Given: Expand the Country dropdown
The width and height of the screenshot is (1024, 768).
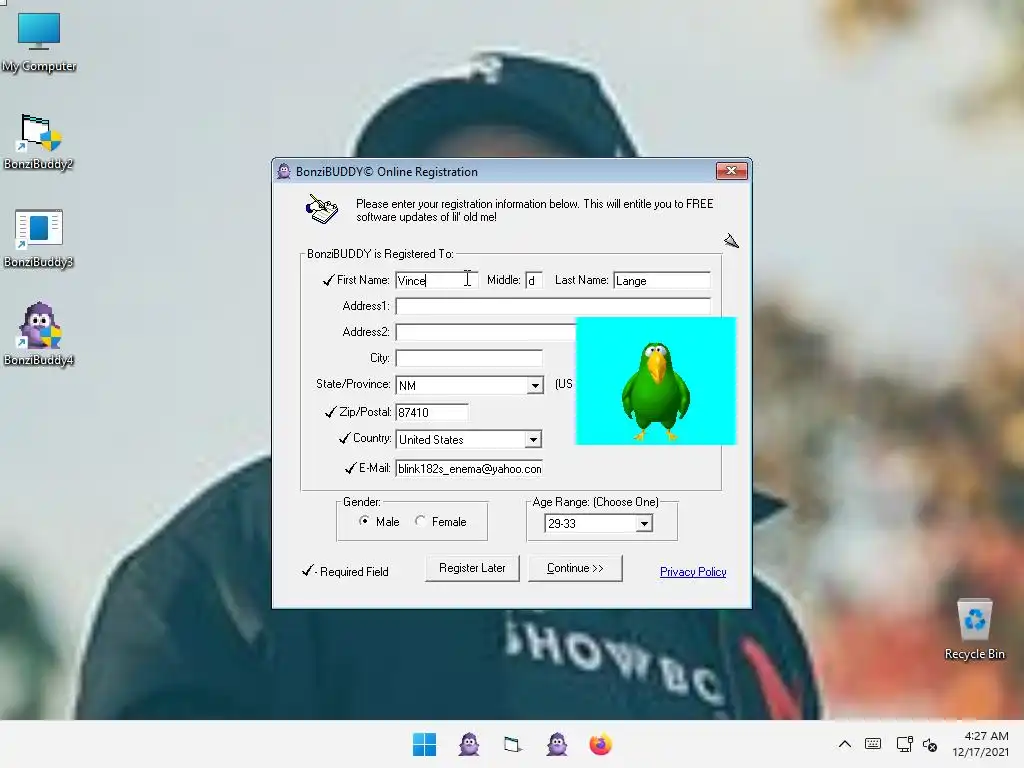Looking at the screenshot, I should point(533,440).
